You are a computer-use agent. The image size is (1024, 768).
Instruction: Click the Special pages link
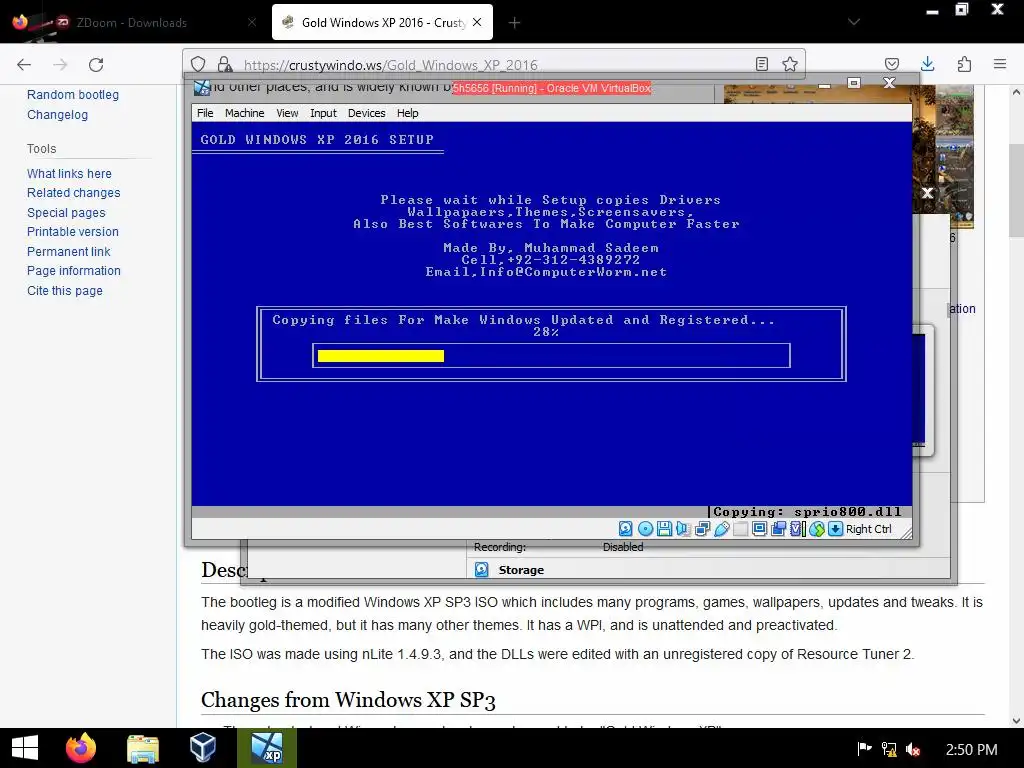66,213
